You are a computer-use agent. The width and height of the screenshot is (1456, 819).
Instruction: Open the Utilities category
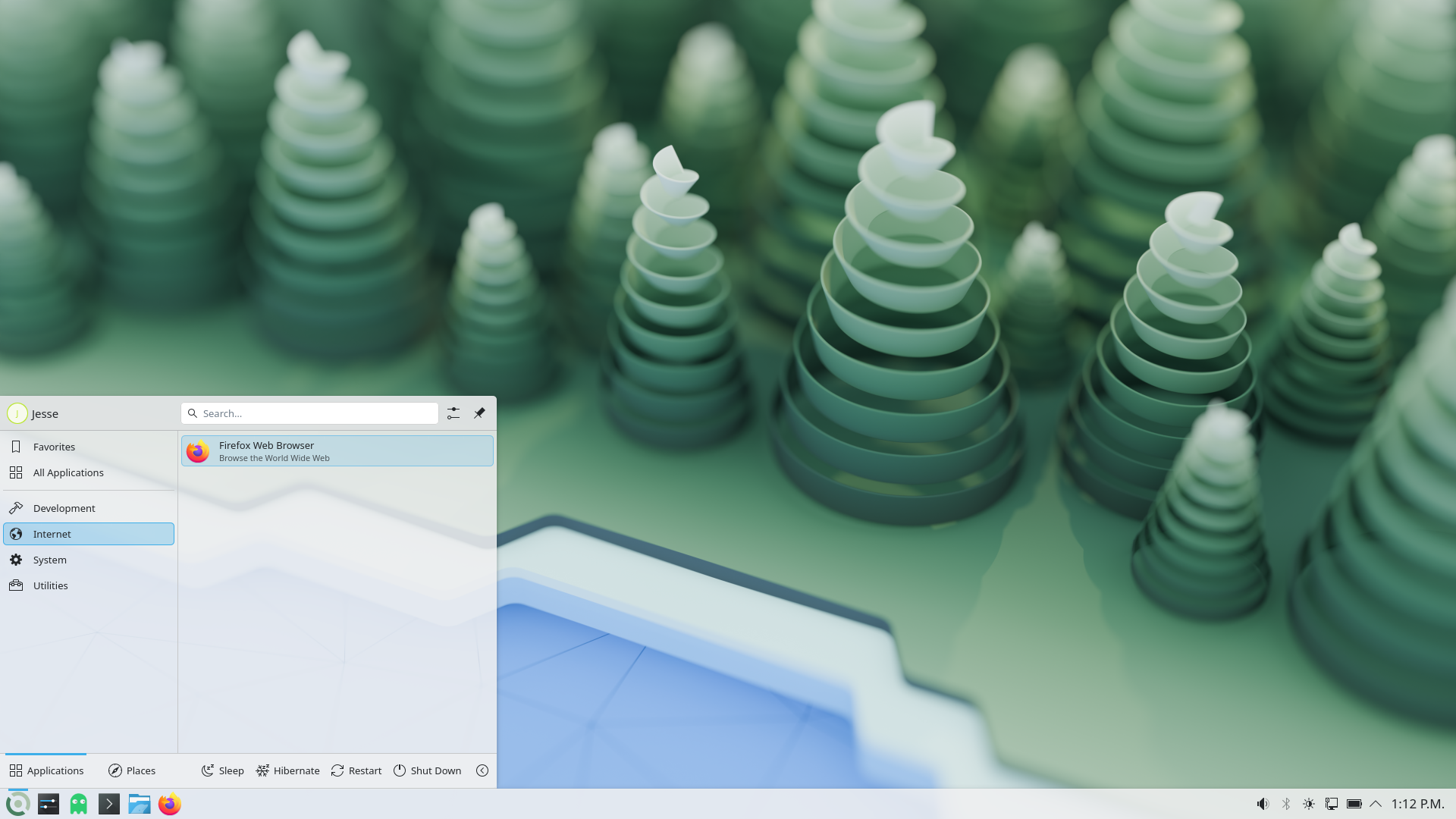pyautogui.click(x=89, y=585)
